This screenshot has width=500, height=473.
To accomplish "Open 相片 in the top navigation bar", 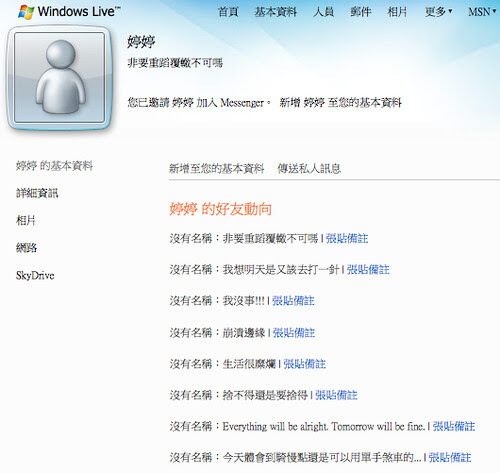I will pyautogui.click(x=397, y=12).
